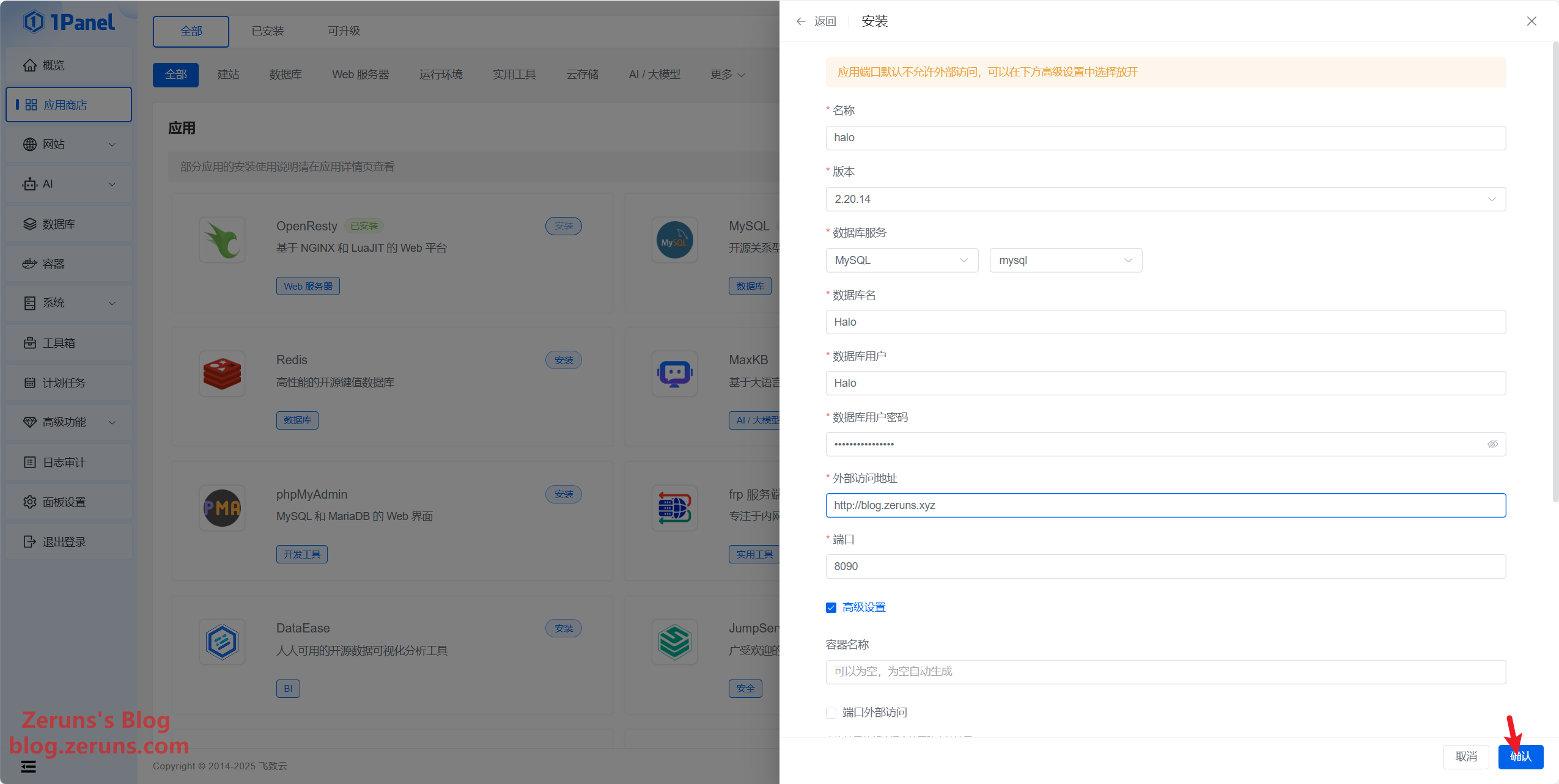
Task: Click into the 容器名称 input field
Action: [x=1165, y=672]
